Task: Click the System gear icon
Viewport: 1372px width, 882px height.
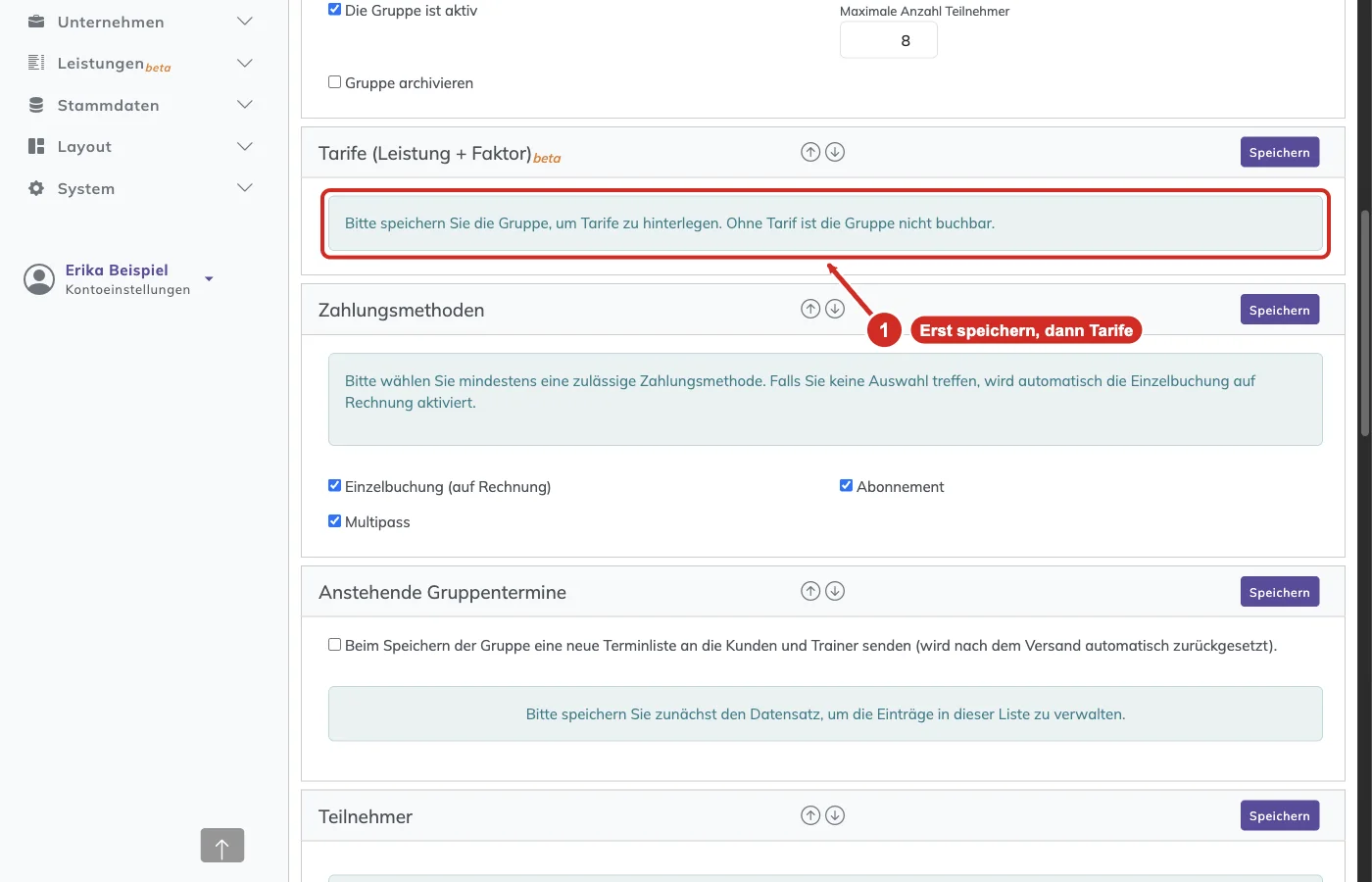Action: pyautogui.click(x=36, y=188)
